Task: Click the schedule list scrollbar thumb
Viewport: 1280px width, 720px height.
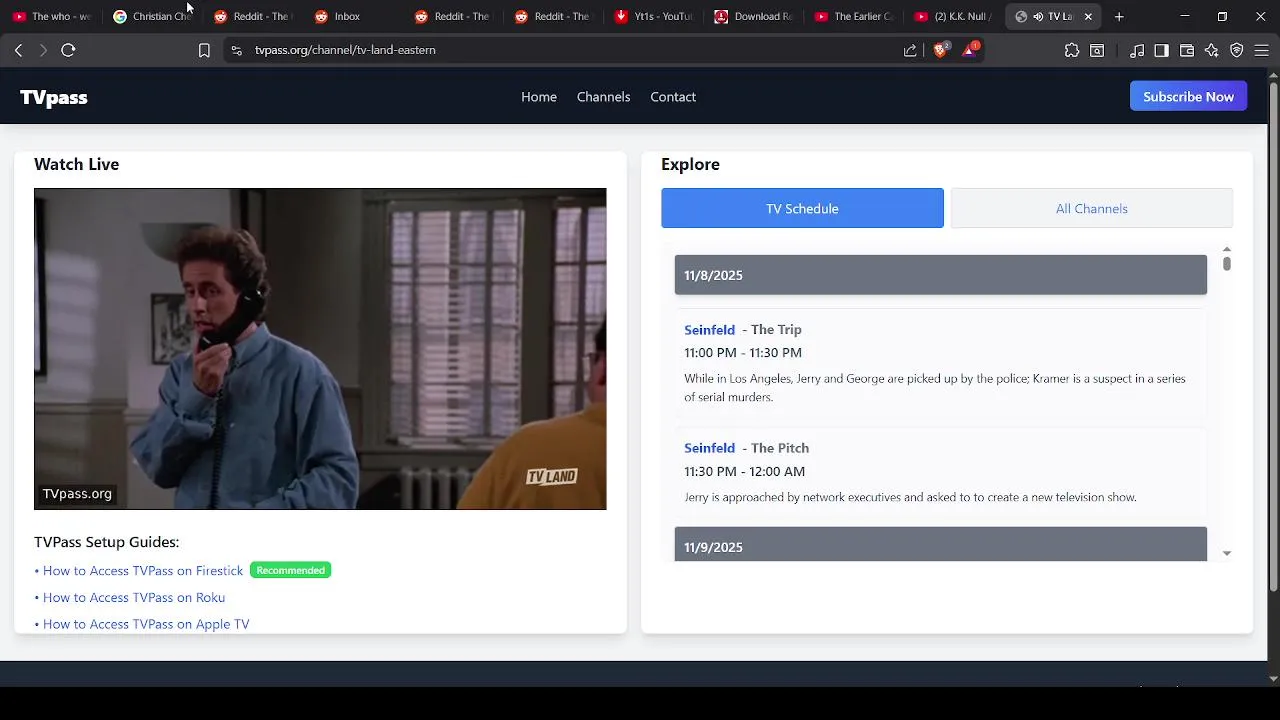Action: pyautogui.click(x=1227, y=263)
